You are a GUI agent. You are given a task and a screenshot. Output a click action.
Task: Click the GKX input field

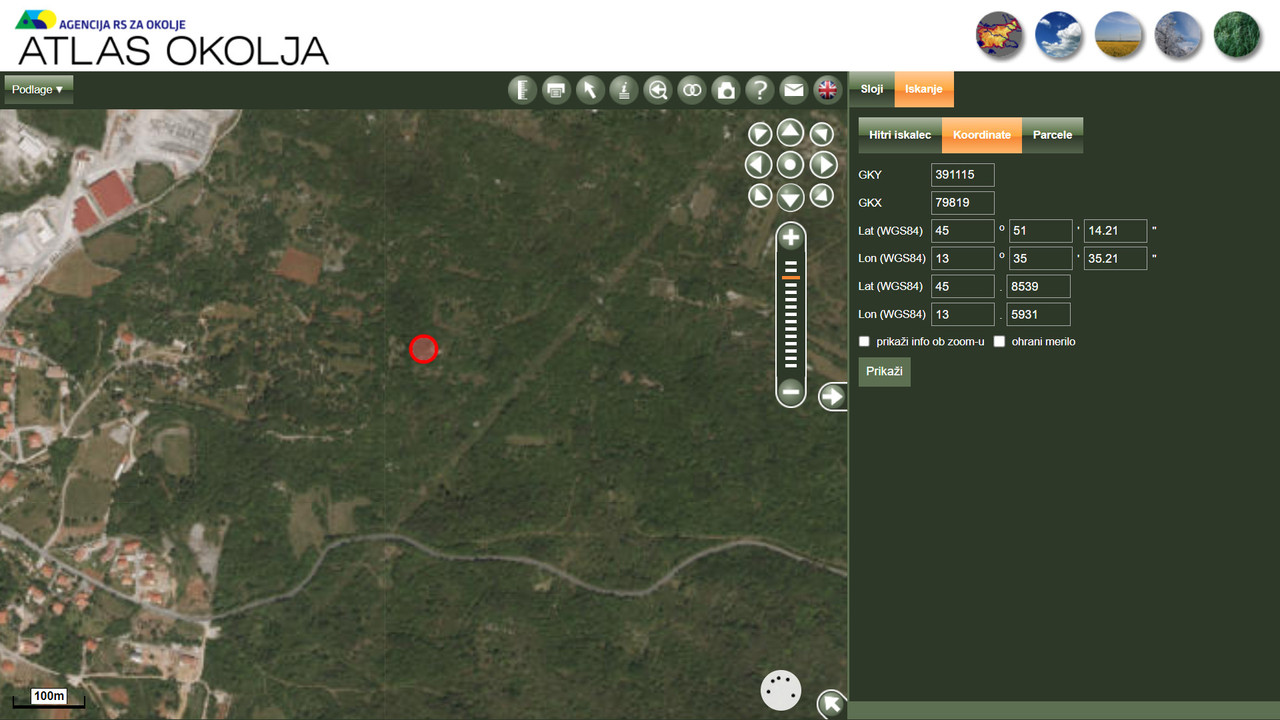tap(963, 203)
